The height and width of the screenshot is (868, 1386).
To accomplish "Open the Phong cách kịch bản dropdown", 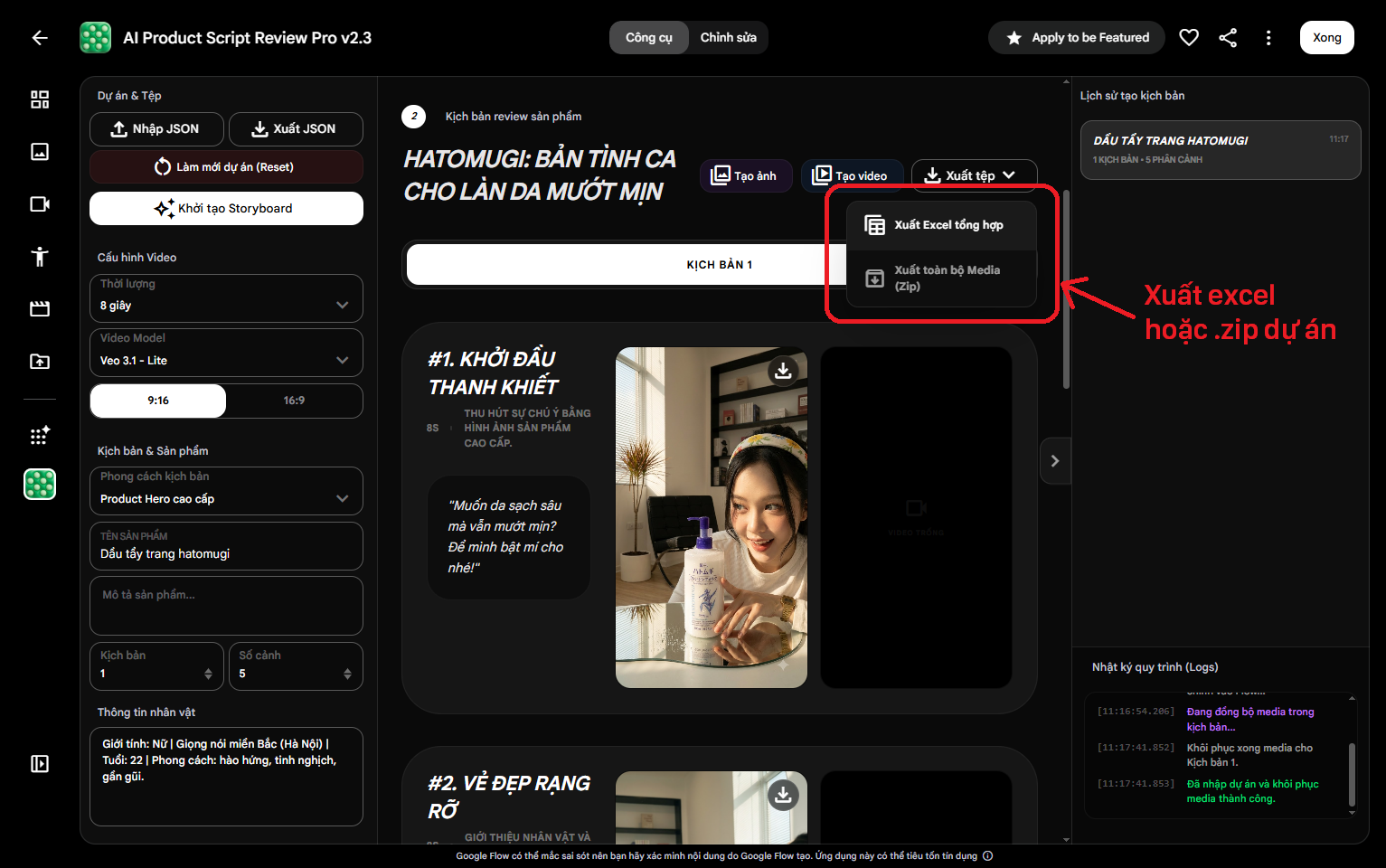I will pyautogui.click(x=226, y=491).
